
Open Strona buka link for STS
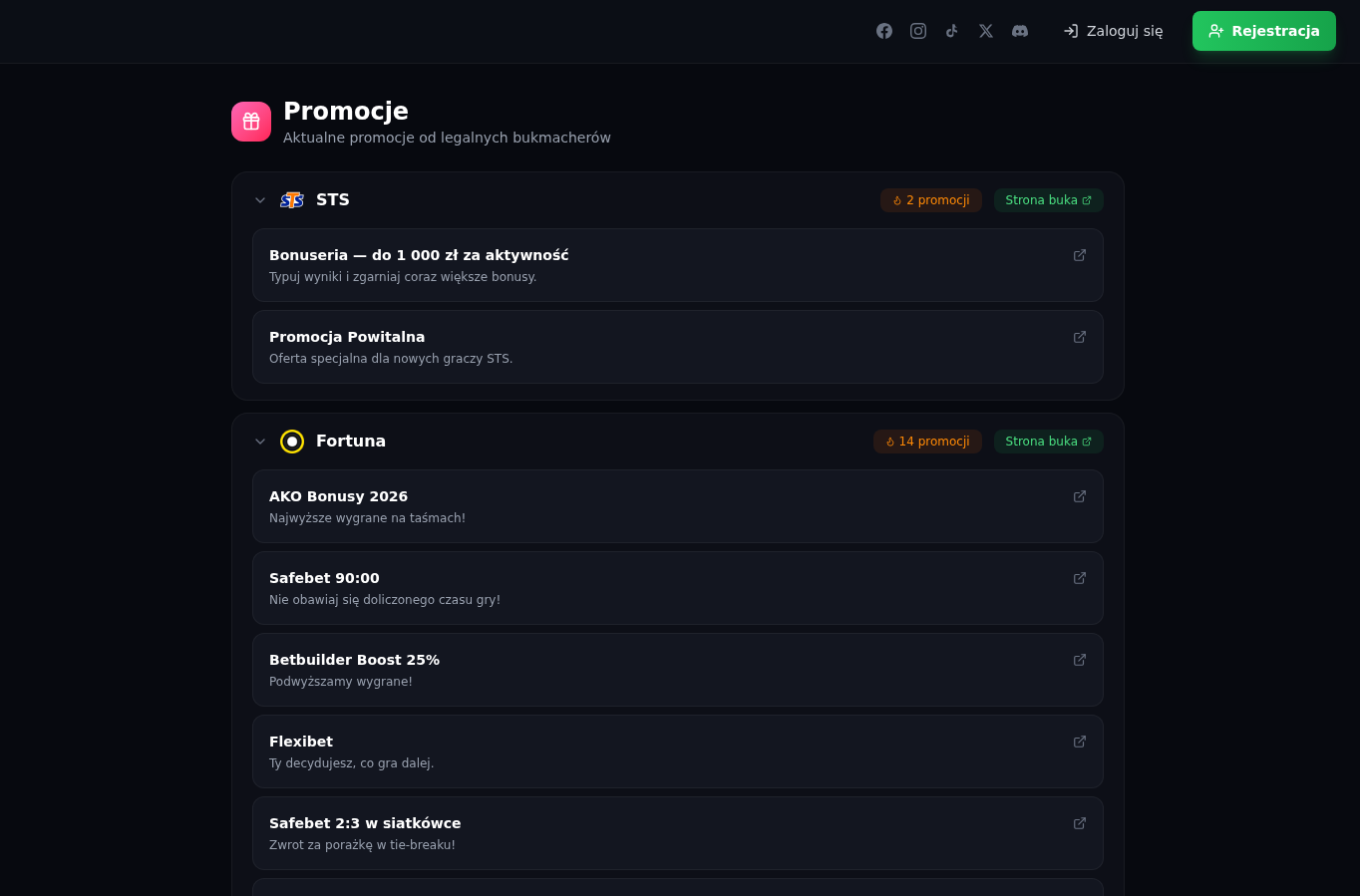coord(1048,200)
